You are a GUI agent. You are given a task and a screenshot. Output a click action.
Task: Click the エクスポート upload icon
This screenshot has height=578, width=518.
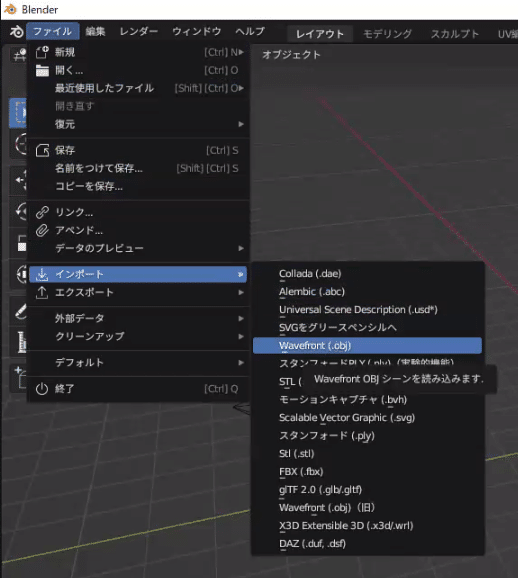coord(42,293)
